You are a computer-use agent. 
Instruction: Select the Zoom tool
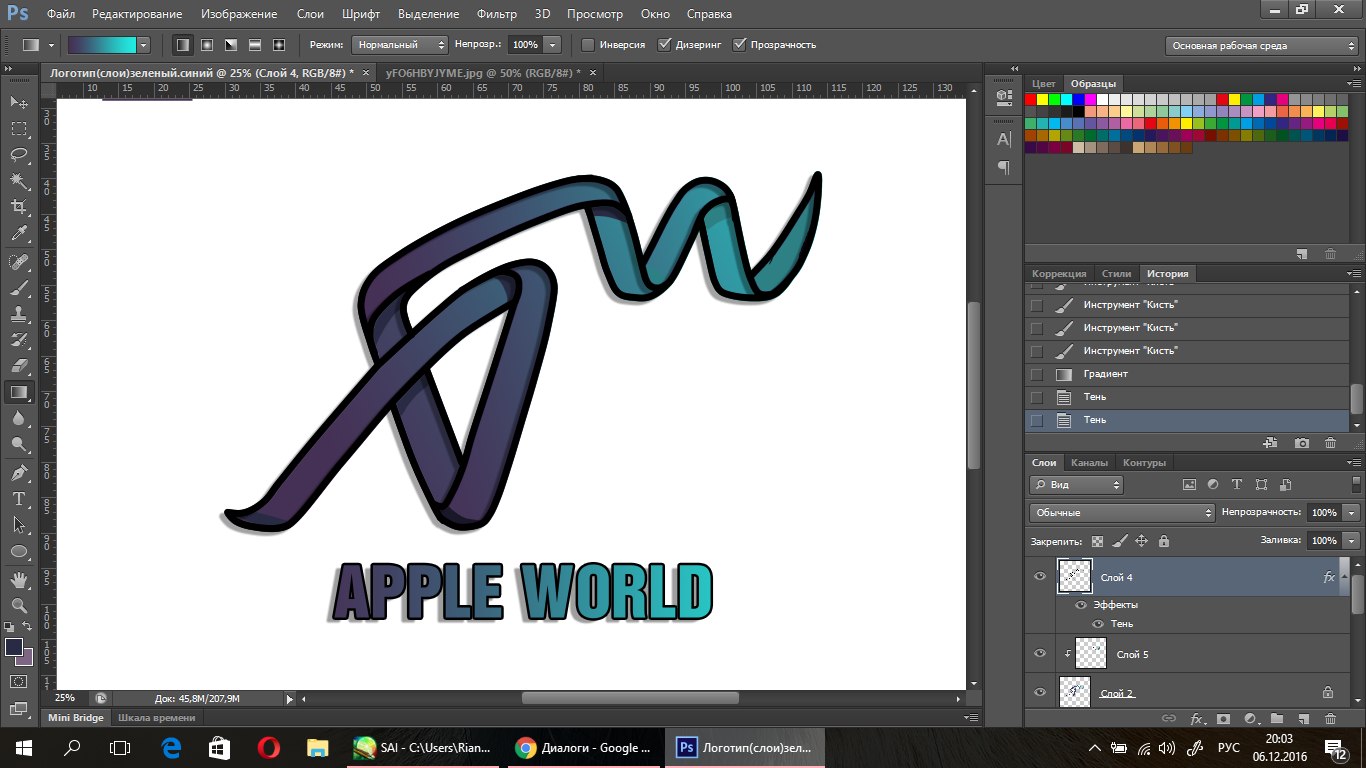tap(19, 606)
